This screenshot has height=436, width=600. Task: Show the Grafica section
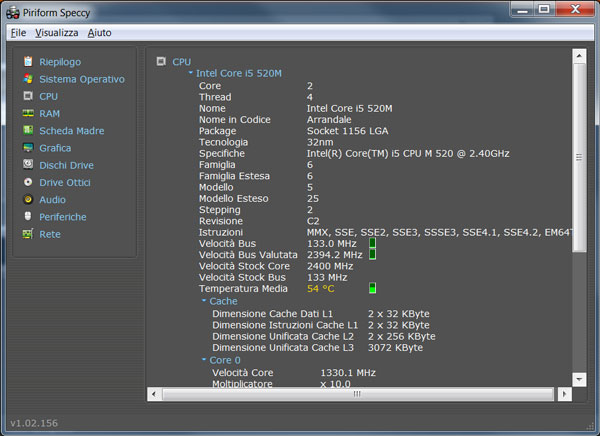[55, 148]
